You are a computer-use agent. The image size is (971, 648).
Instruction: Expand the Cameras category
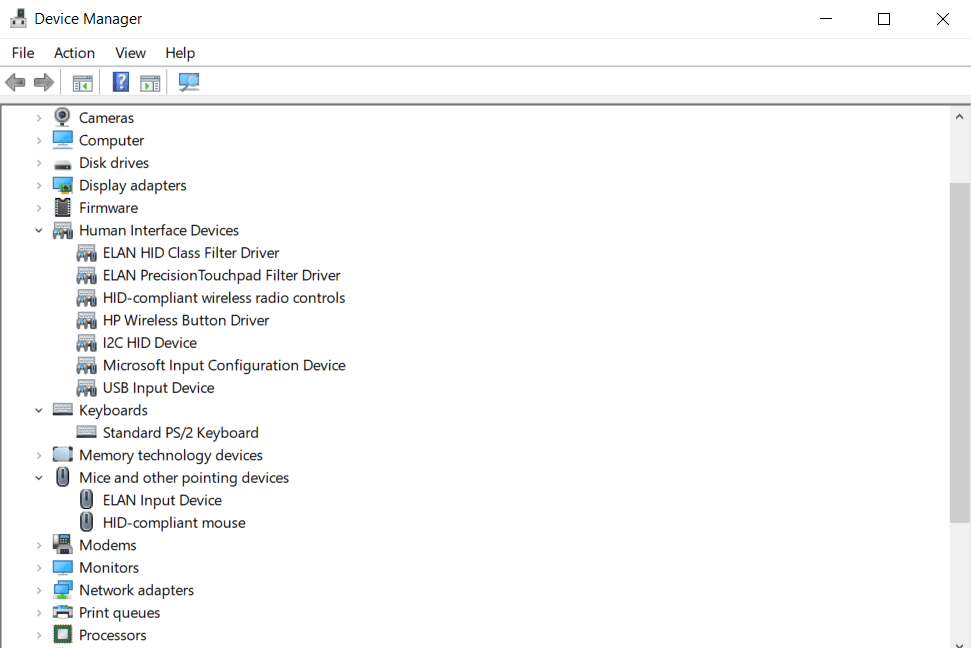(38, 118)
